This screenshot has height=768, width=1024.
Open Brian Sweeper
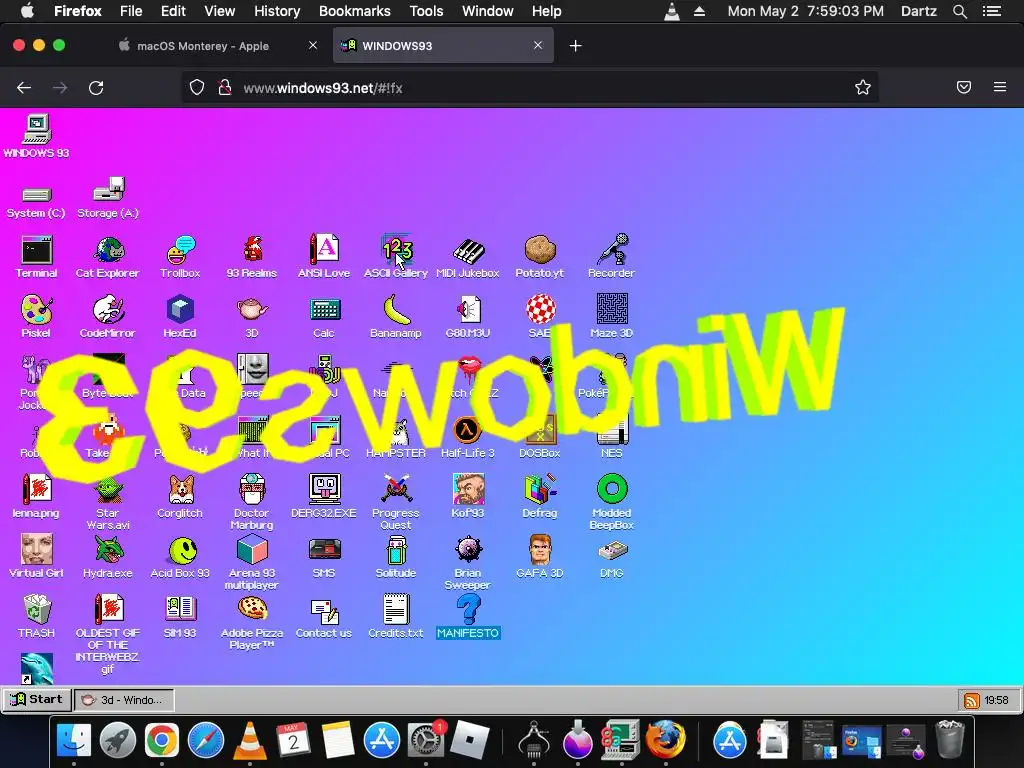coord(468,563)
